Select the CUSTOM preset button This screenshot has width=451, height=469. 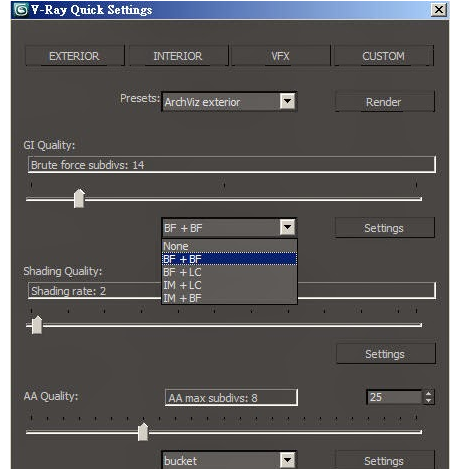point(383,56)
